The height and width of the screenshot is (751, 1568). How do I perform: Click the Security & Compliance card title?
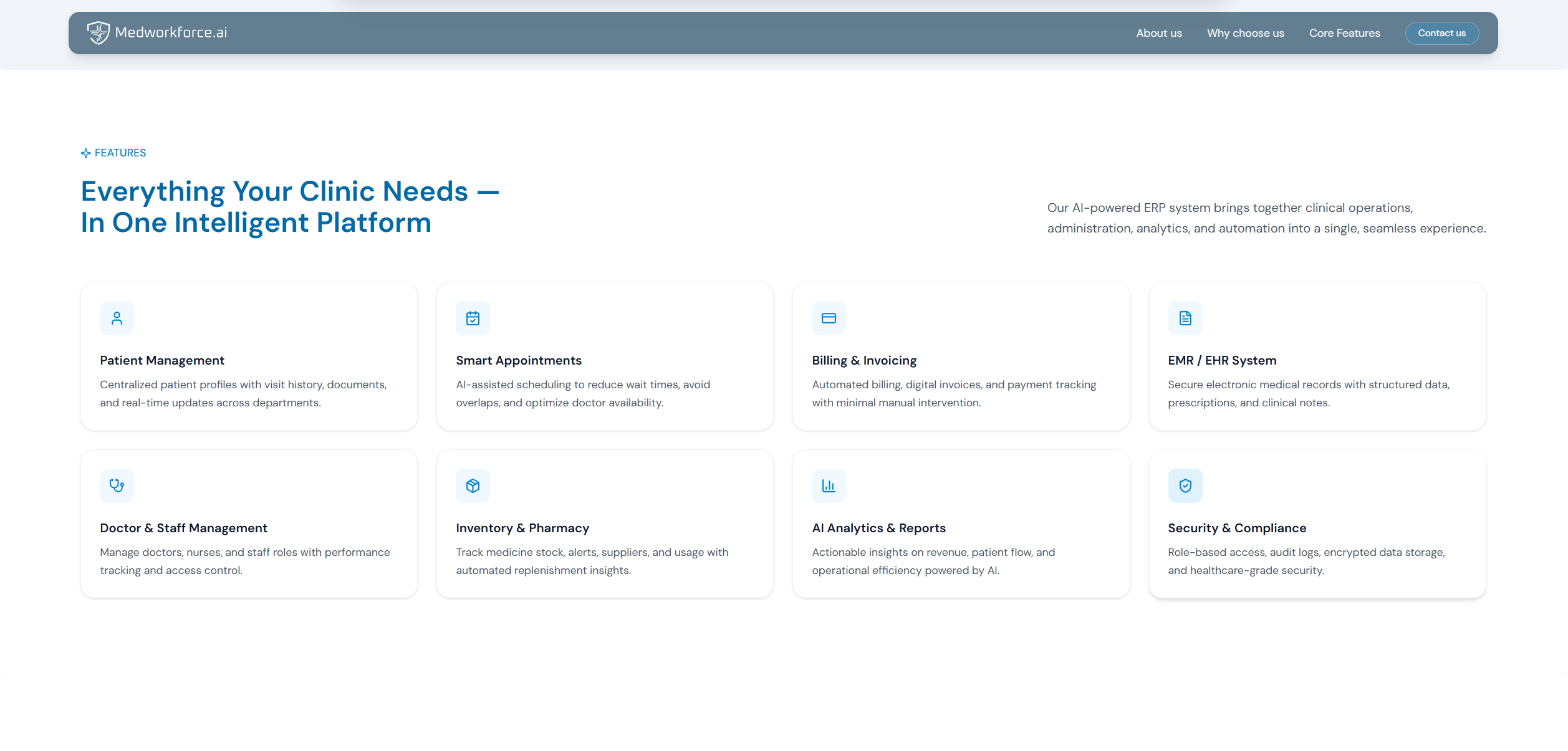click(x=1236, y=528)
